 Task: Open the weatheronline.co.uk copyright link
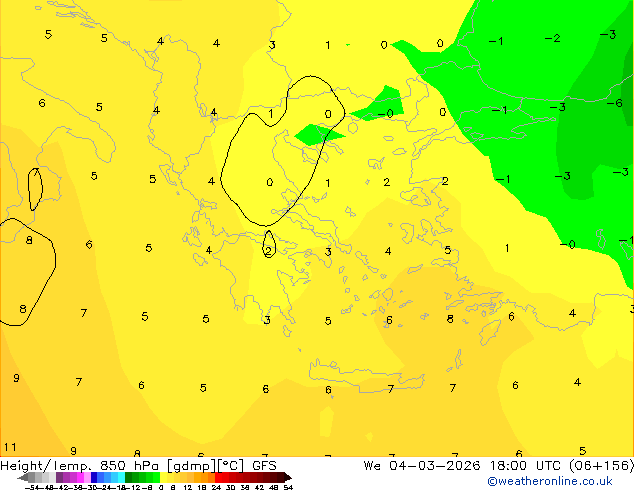click(x=550, y=481)
